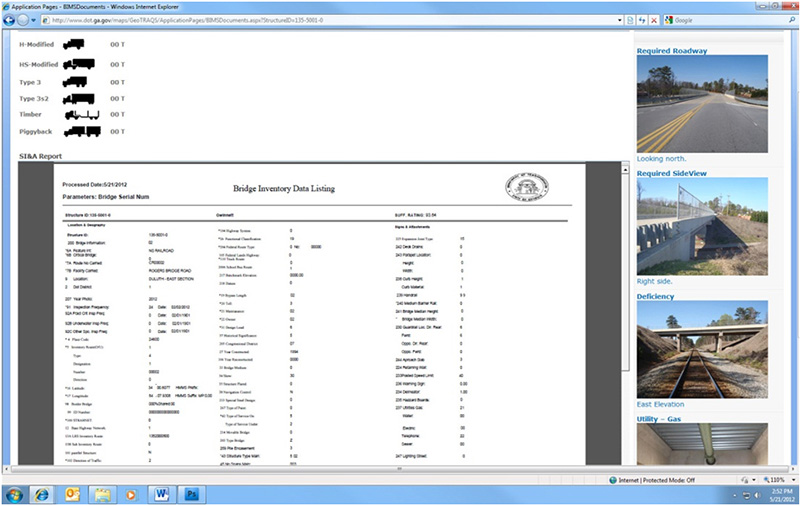Click the horizontal scrollbar left arrow
The image size is (800, 506).
[6, 469]
